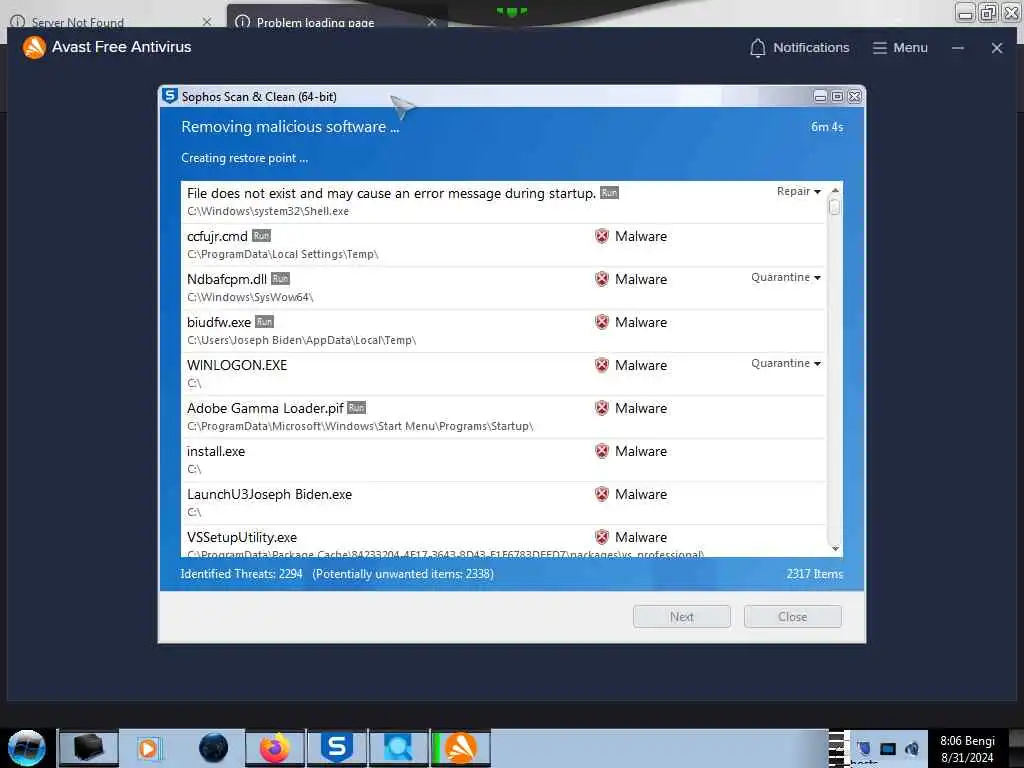Screen dimensions: 1024x768
Task: Click malware icon beside Adobe Gamma Loader.pif
Action: tap(602, 408)
